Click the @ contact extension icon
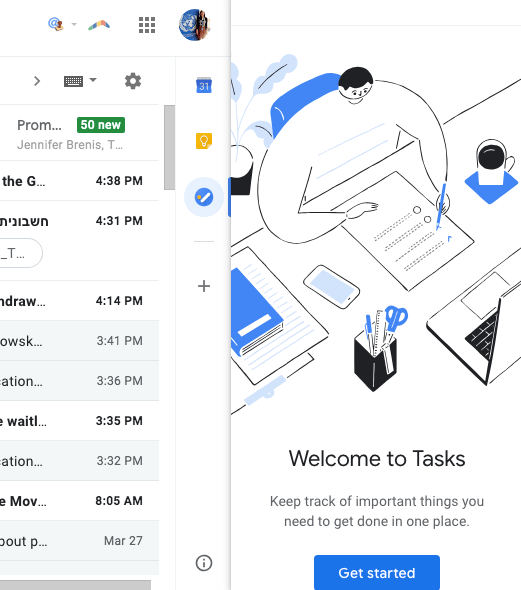 click(56, 24)
